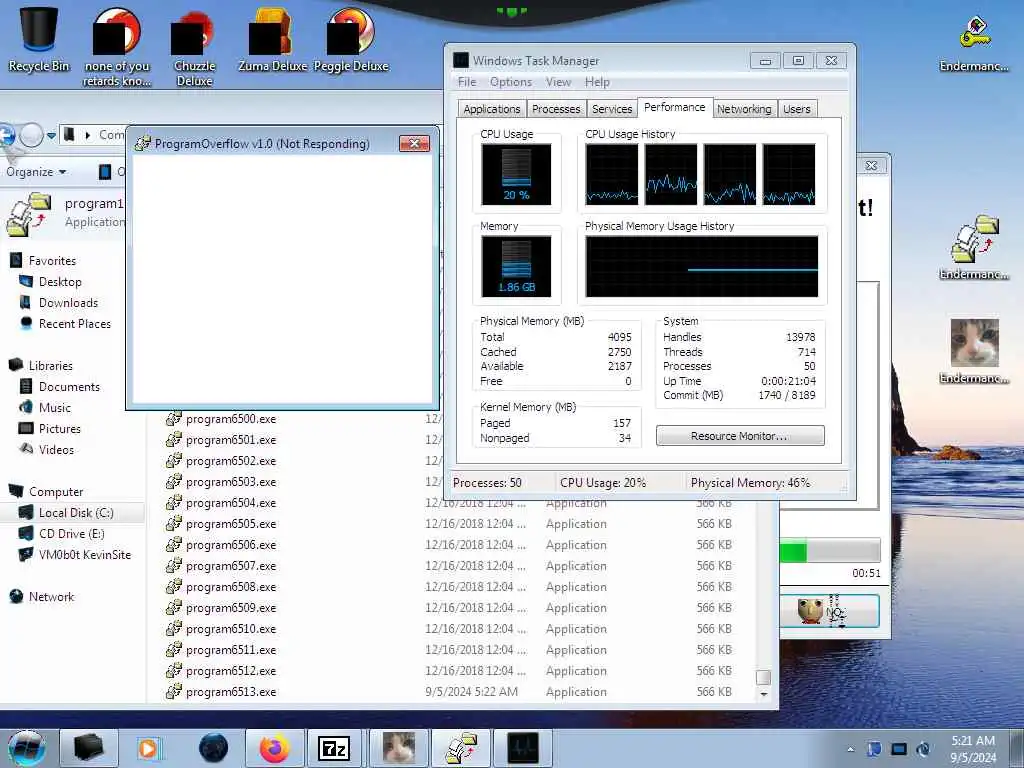Click the Windows Start orb
The height and width of the screenshot is (768, 1024).
tap(27, 748)
